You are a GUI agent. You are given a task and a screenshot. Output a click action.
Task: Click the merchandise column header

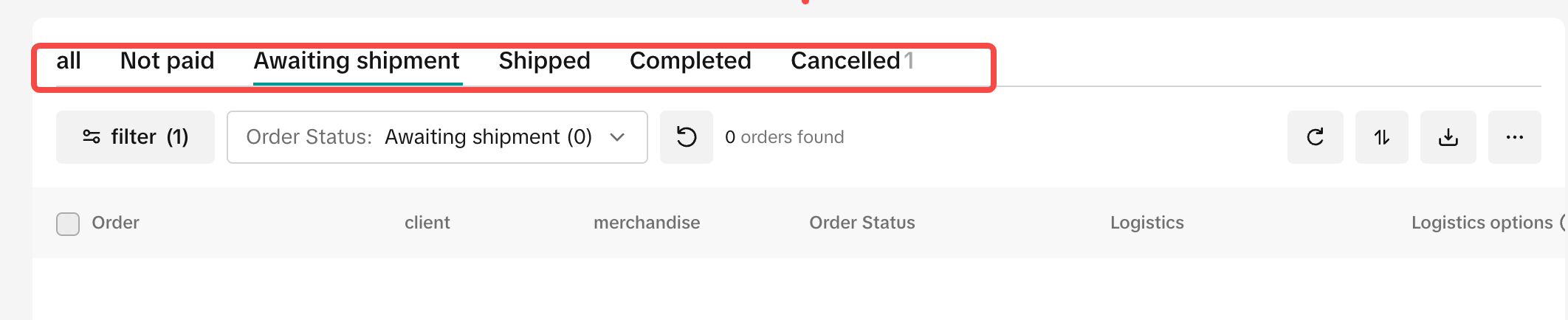647,223
